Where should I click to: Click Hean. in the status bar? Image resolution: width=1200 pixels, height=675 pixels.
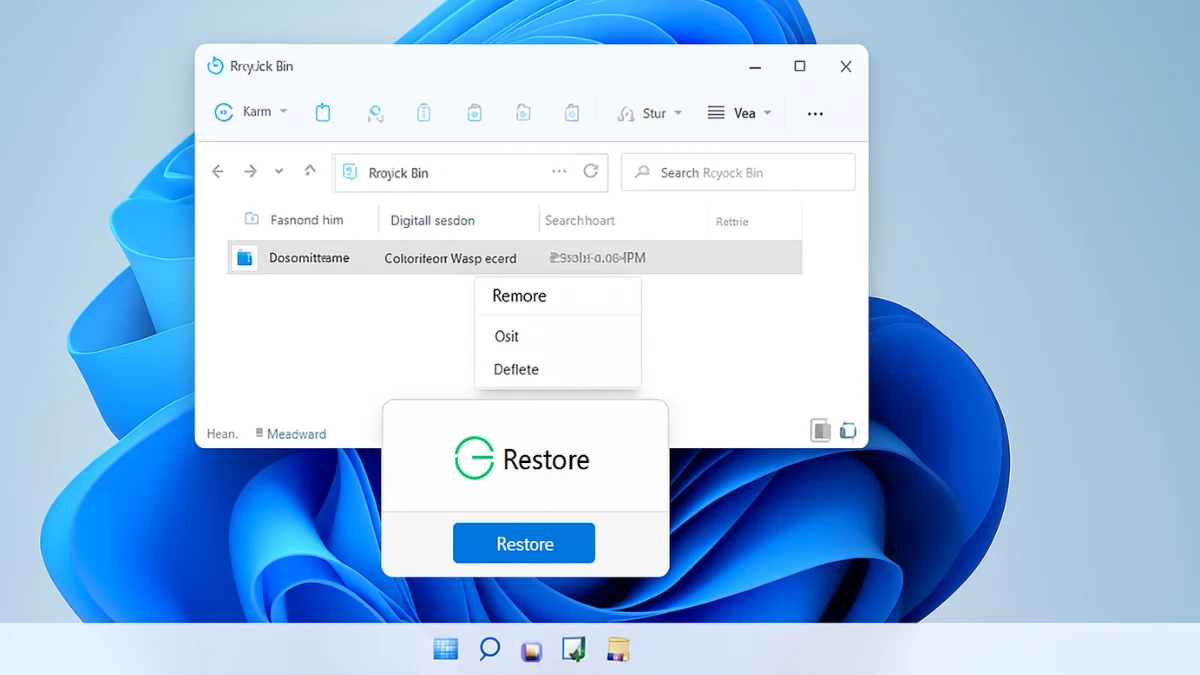(x=222, y=434)
